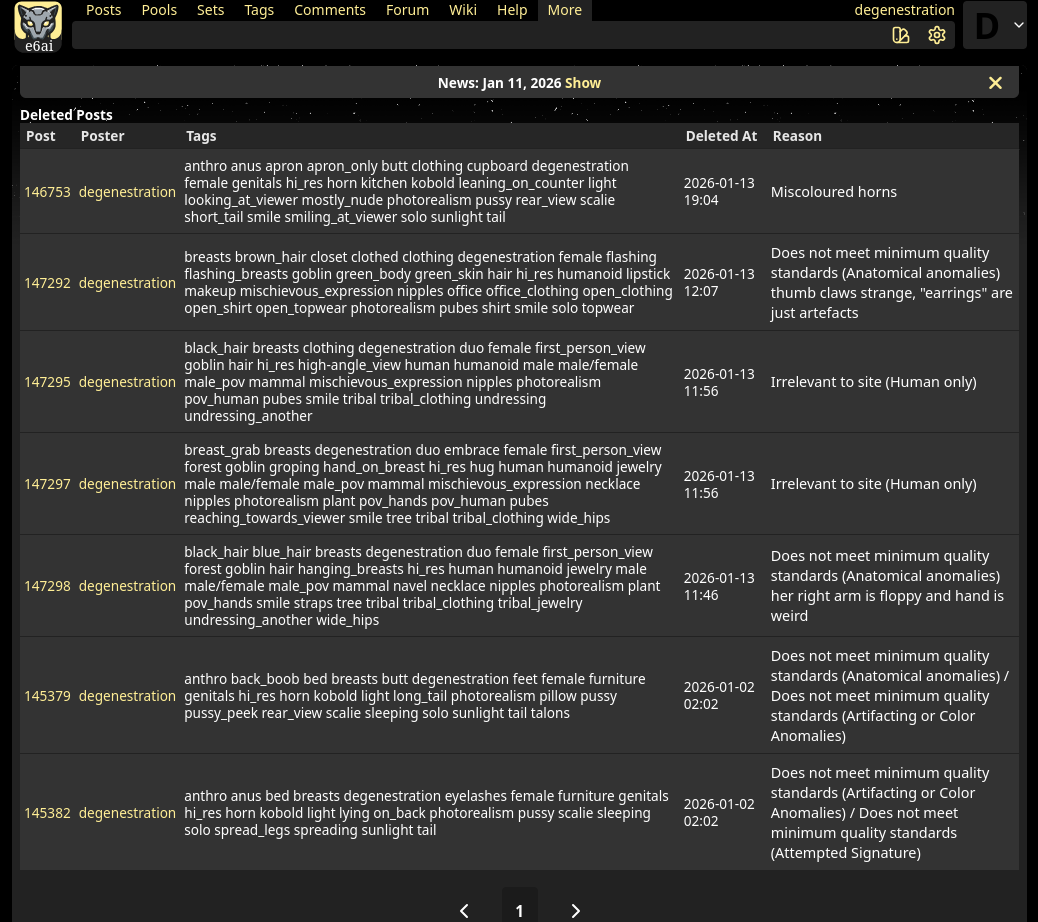Image resolution: width=1038 pixels, height=922 pixels.
Task: Open post 146753 link
Action: 47,192
